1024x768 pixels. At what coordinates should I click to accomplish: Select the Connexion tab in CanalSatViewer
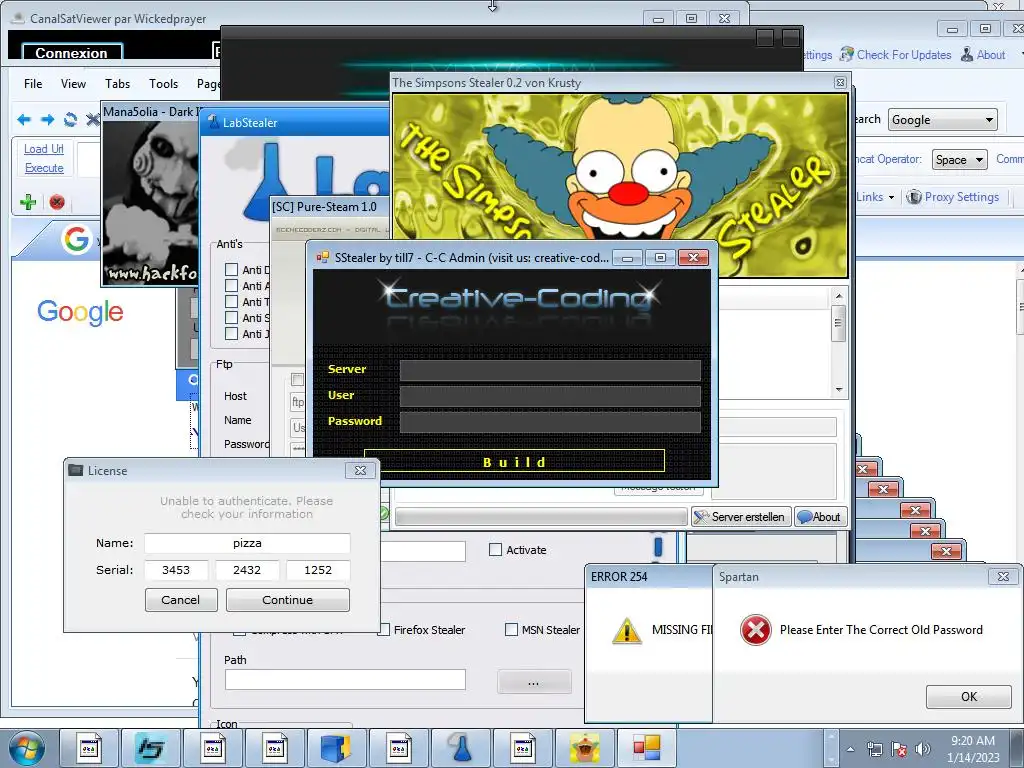point(72,52)
